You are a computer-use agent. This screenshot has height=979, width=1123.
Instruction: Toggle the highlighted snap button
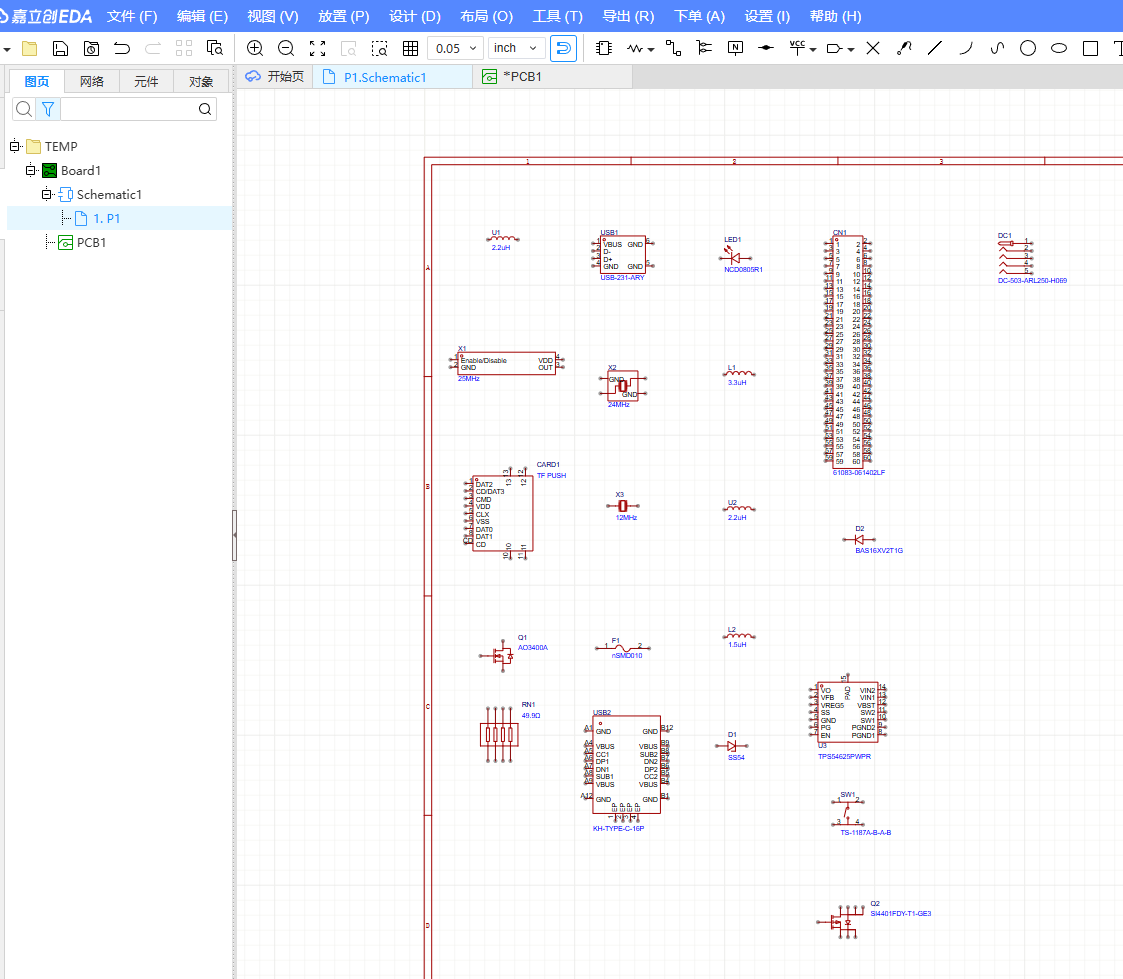[563, 49]
